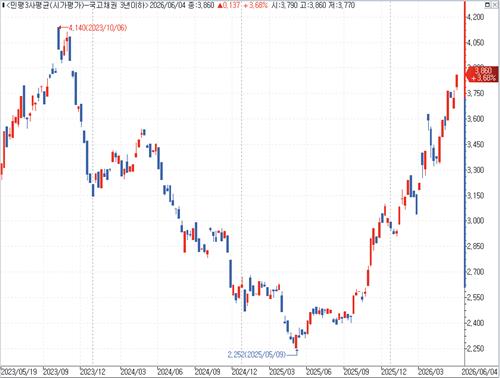This screenshot has height=378, width=500.
Task: Click the small marker icon before chart title
Action: pyautogui.click(x=3, y=5)
